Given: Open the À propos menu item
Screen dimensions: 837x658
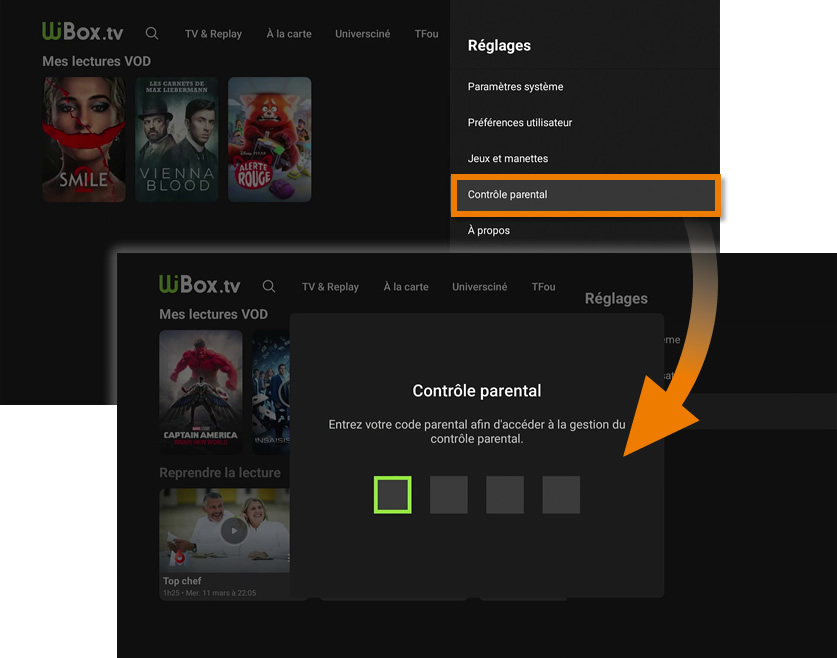Looking at the screenshot, I should click(489, 231).
